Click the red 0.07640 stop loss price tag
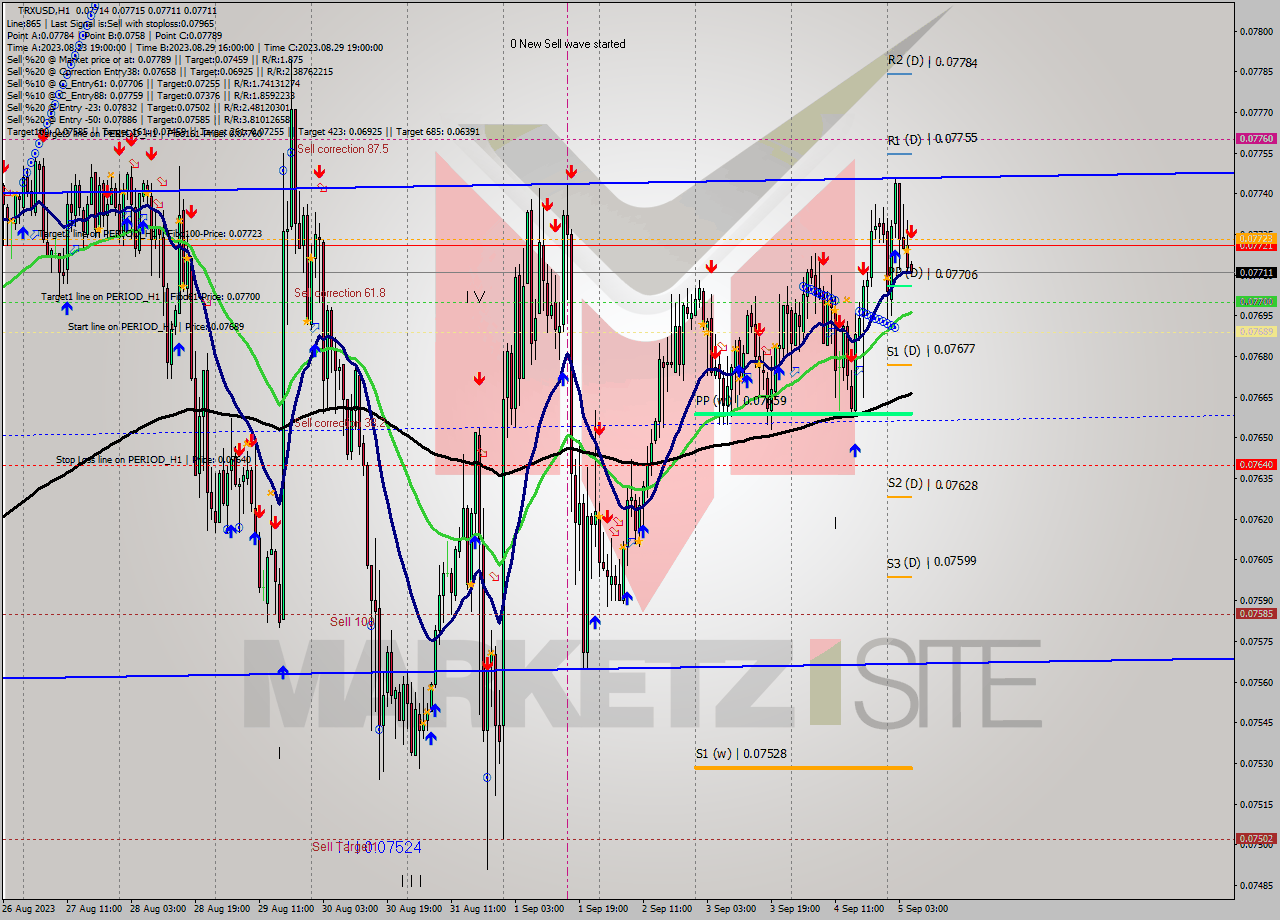The width and height of the screenshot is (1280, 920). pos(1256,465)
